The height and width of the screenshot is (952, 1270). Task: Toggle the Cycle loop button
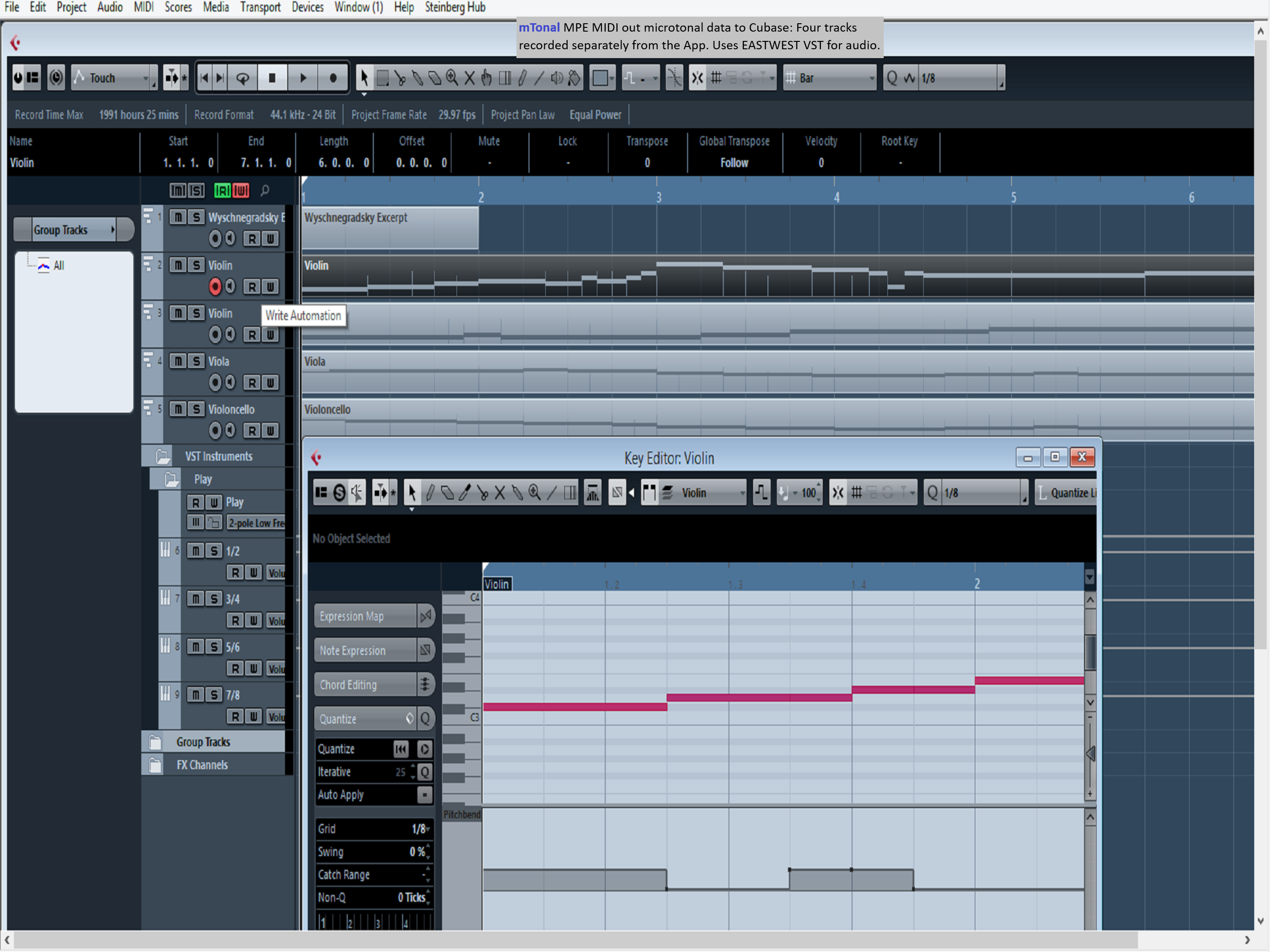tap(243, 78)
